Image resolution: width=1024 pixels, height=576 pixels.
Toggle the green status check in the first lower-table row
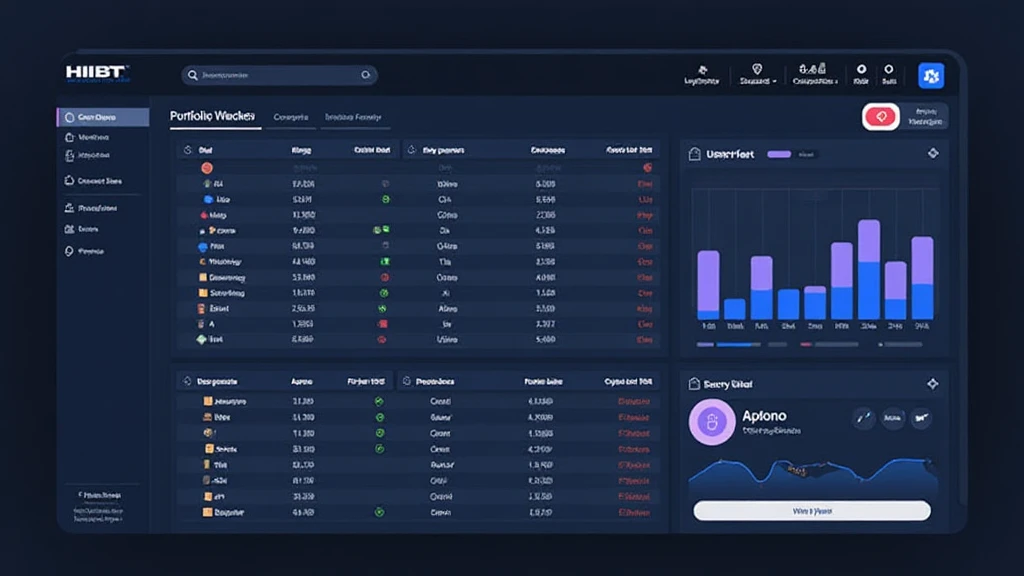380,401
